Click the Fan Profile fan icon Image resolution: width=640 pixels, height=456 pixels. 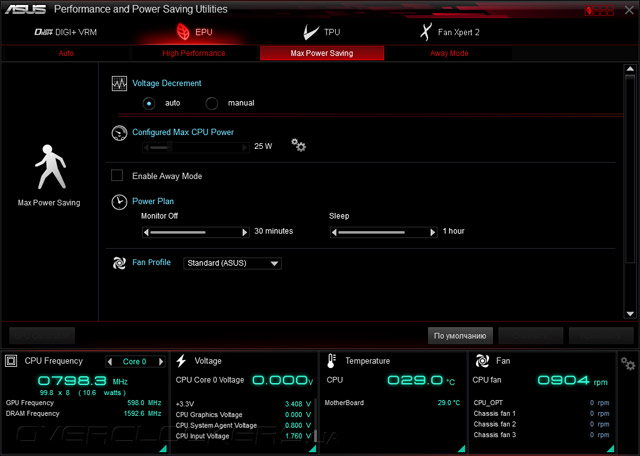pos(119,263)
